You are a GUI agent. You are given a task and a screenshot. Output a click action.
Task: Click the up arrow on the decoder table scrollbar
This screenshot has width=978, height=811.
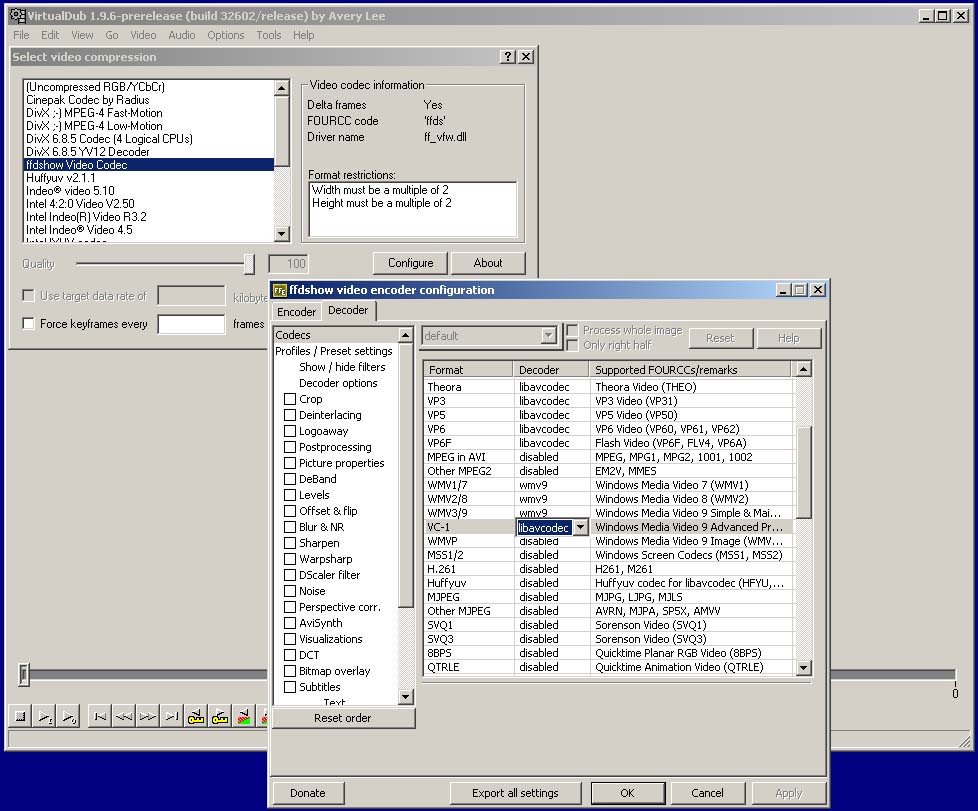click(x=803, y=369)
